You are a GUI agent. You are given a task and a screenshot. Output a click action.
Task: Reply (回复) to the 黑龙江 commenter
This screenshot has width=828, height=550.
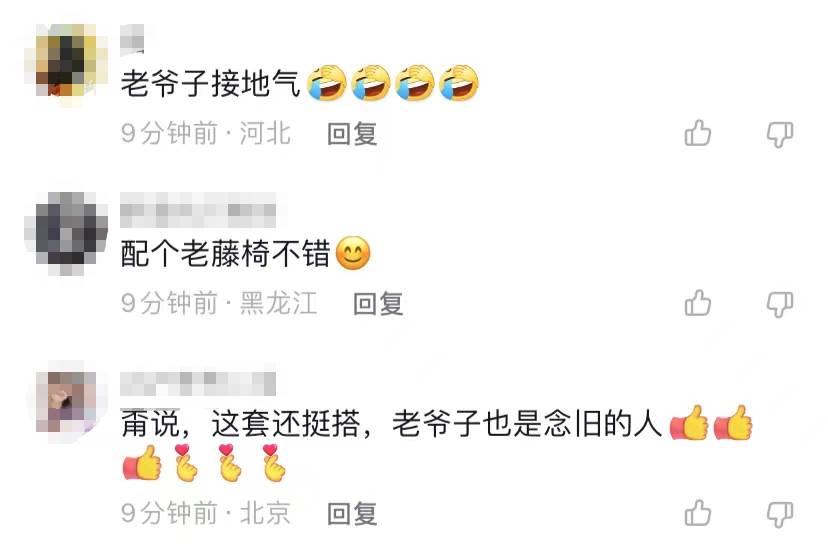[378, 304]
